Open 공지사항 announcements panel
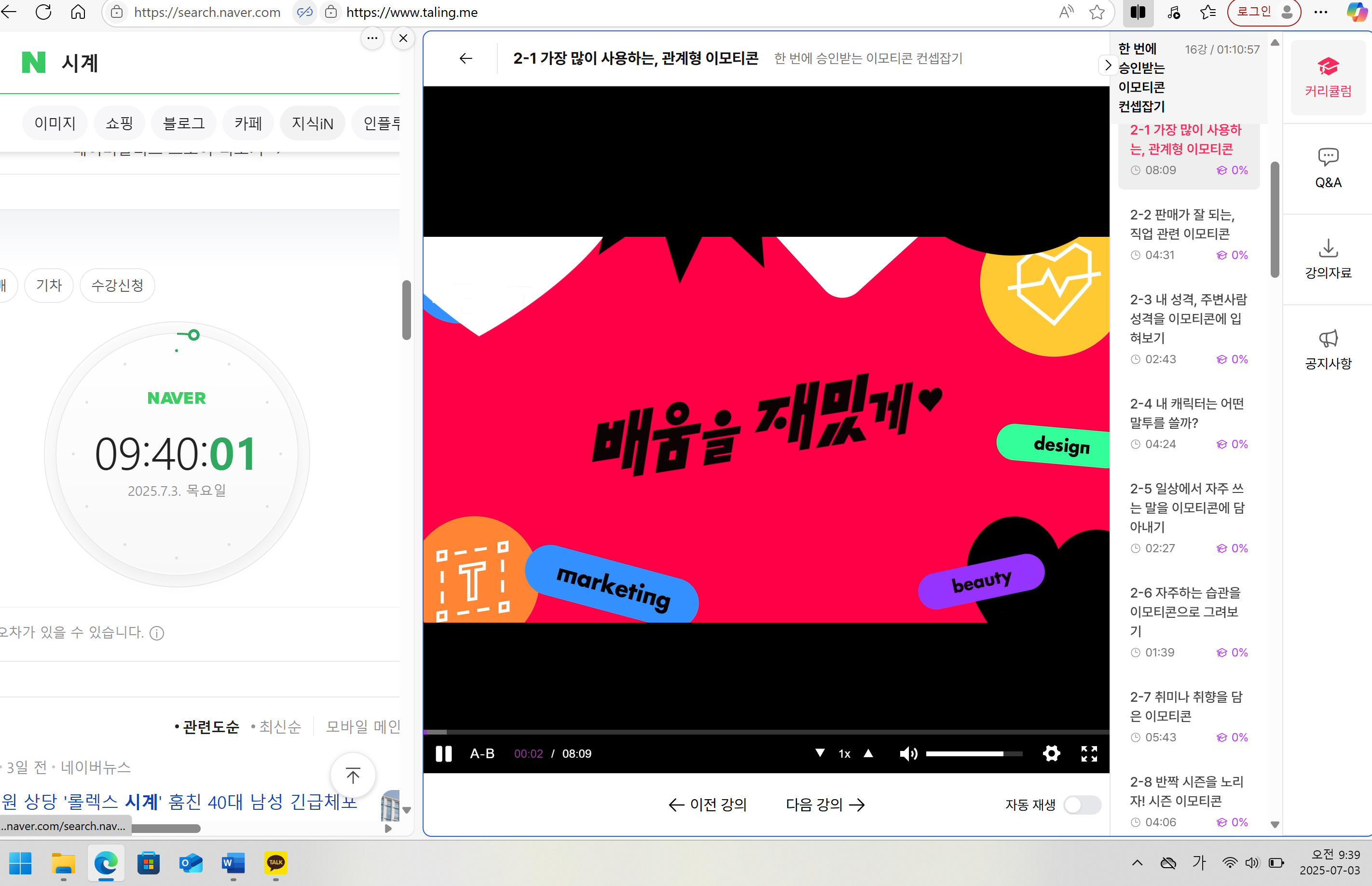The image size is (1372, 886). coord(1328,350)
